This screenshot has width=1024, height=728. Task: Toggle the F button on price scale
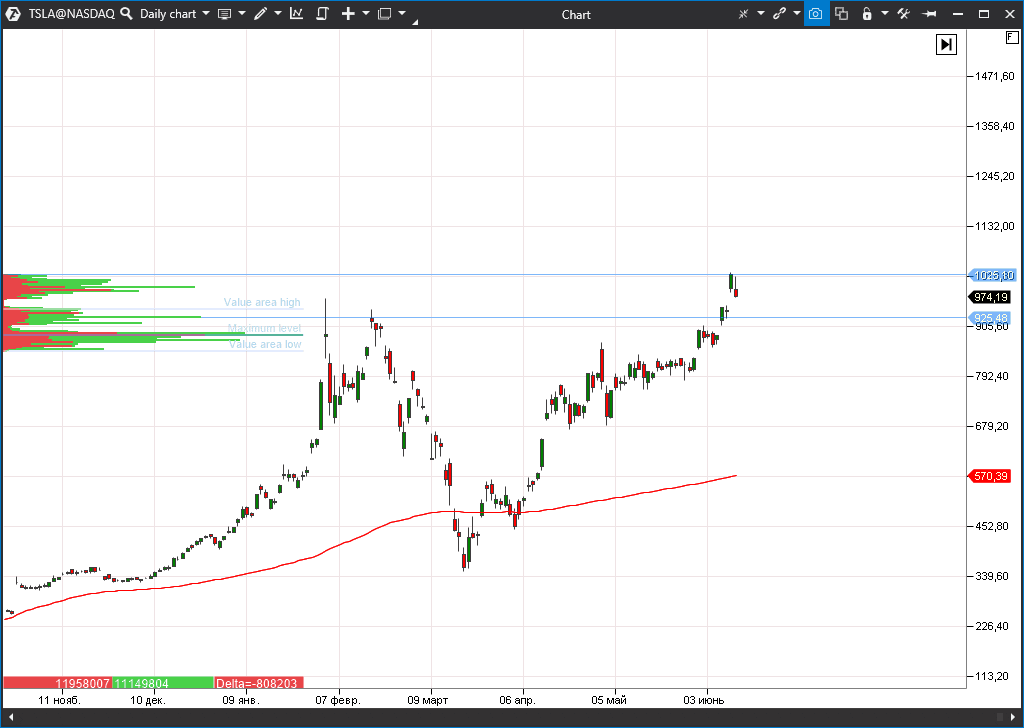(x=1012, y=38)
